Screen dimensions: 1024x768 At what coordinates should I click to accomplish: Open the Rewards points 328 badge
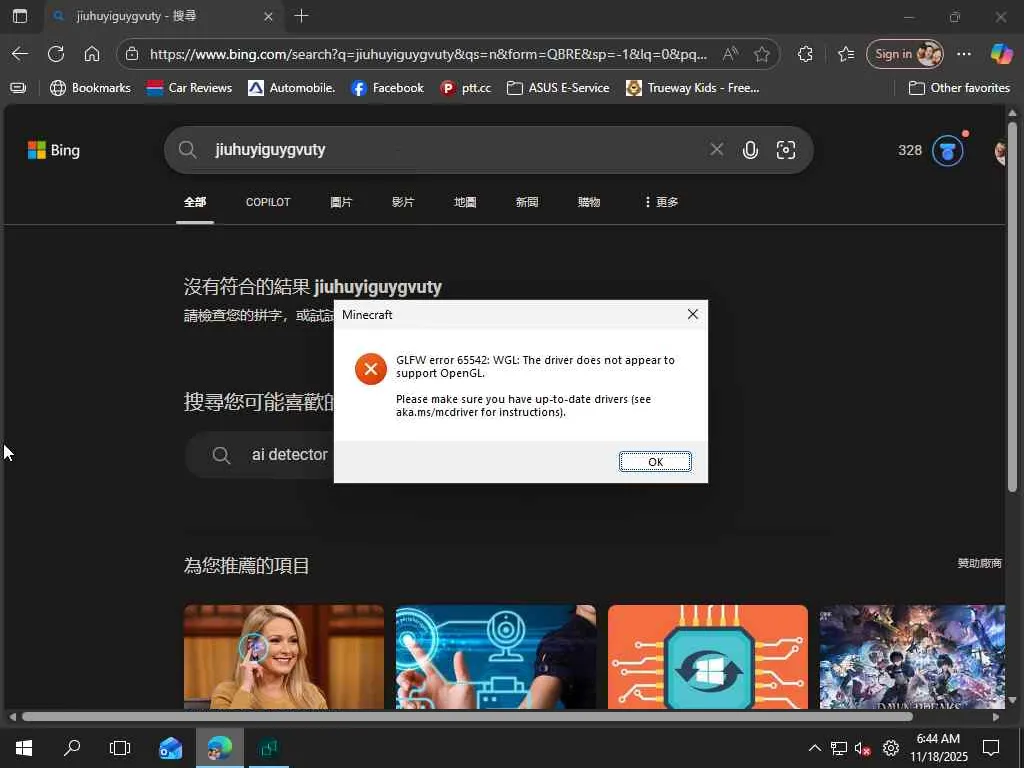click(930, 150)
